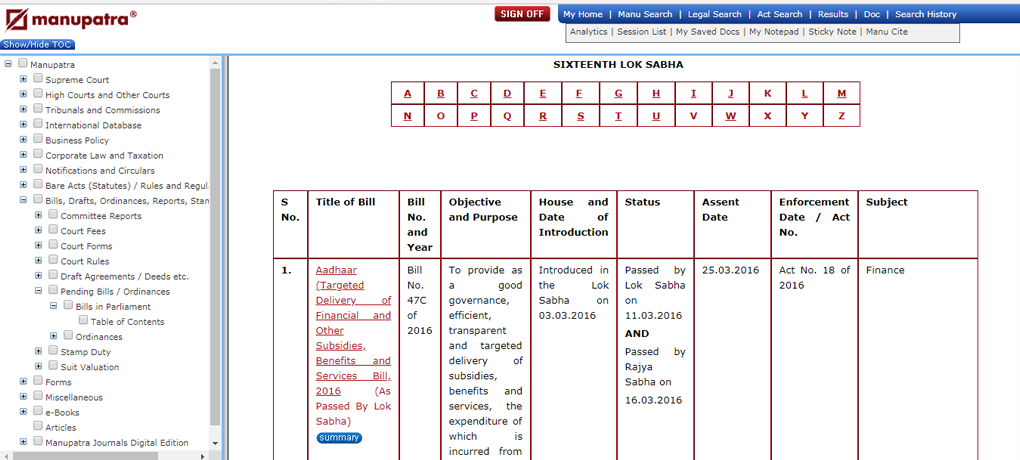Select the Suit Valuation tree item
Screen dimensions: 1020x460
point(90,367)
